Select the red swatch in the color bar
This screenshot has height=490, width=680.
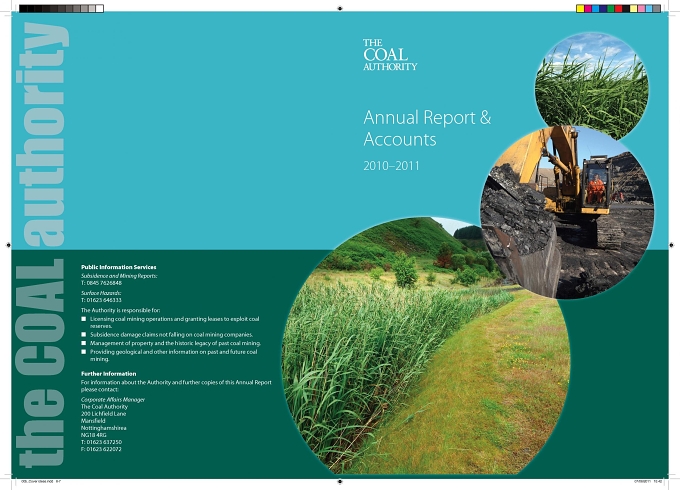pyautogui.click(x=618, y=8)
